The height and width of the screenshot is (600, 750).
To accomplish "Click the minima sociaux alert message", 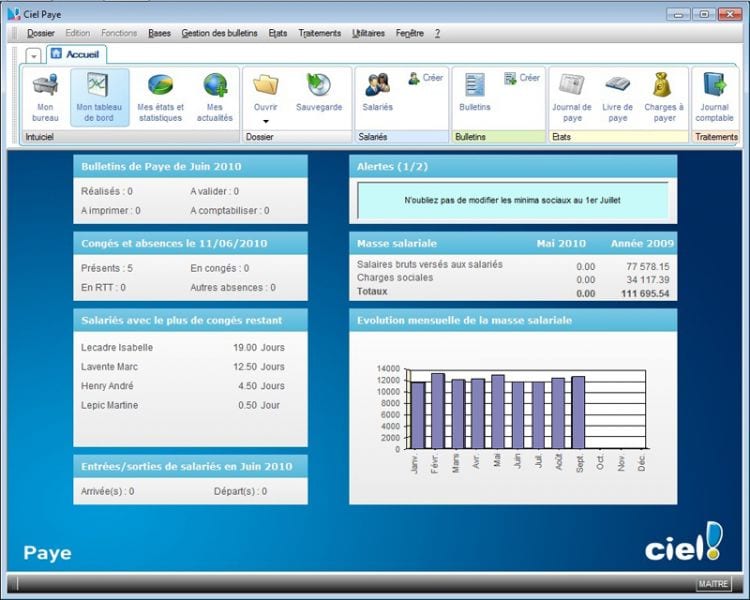I will [x=512, y=200].
